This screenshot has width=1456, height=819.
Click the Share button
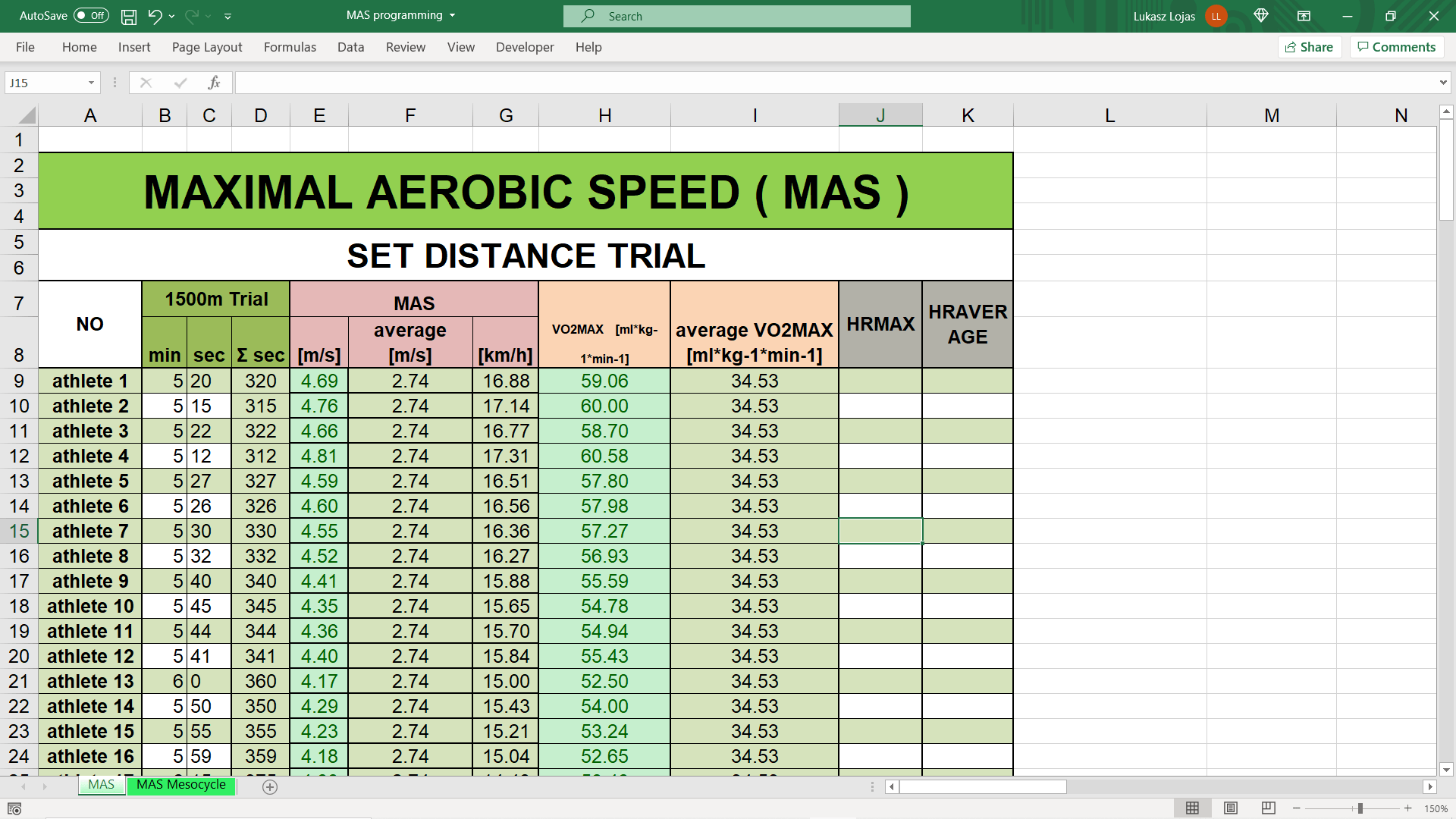tap(1310, 47)
